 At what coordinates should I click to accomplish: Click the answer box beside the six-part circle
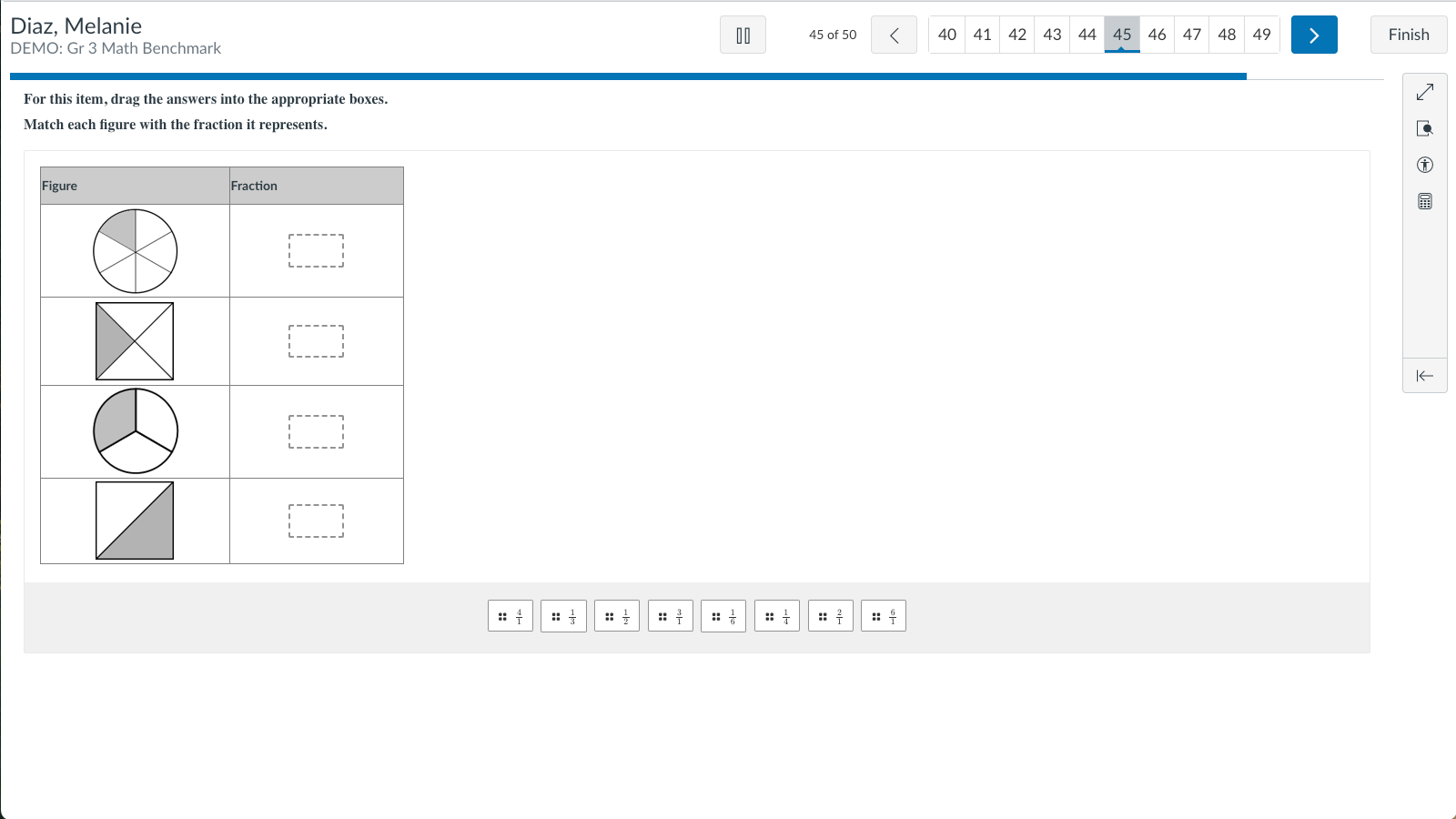316,250
